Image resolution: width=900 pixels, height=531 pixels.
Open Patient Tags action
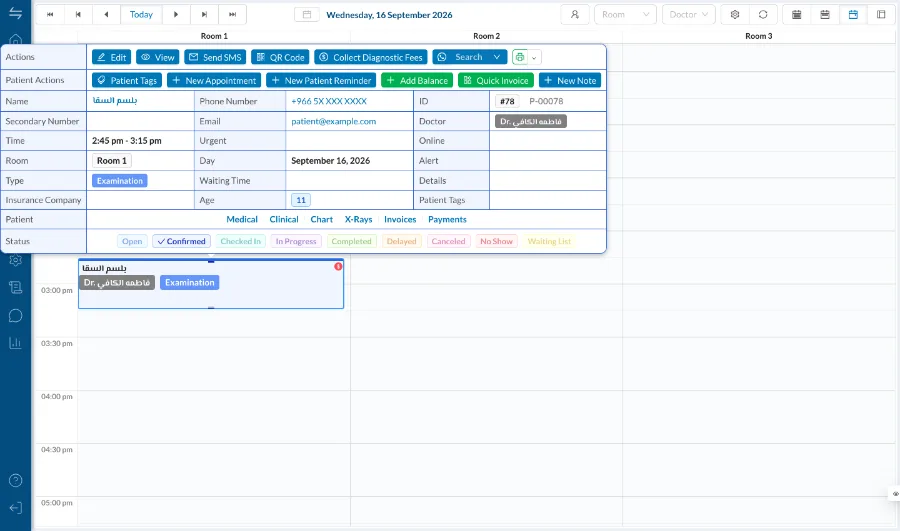[x=127, y=80]
